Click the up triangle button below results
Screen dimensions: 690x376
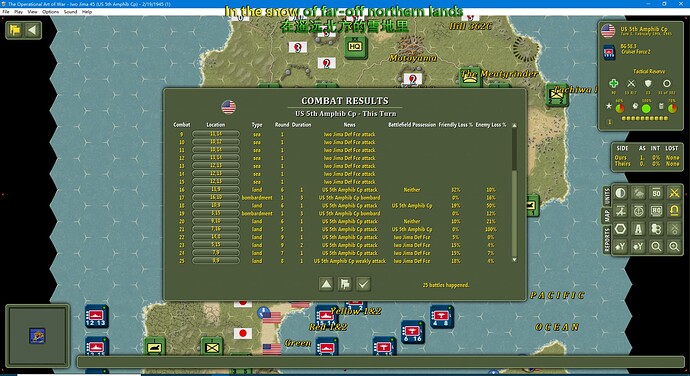click(x=326, y=284)
